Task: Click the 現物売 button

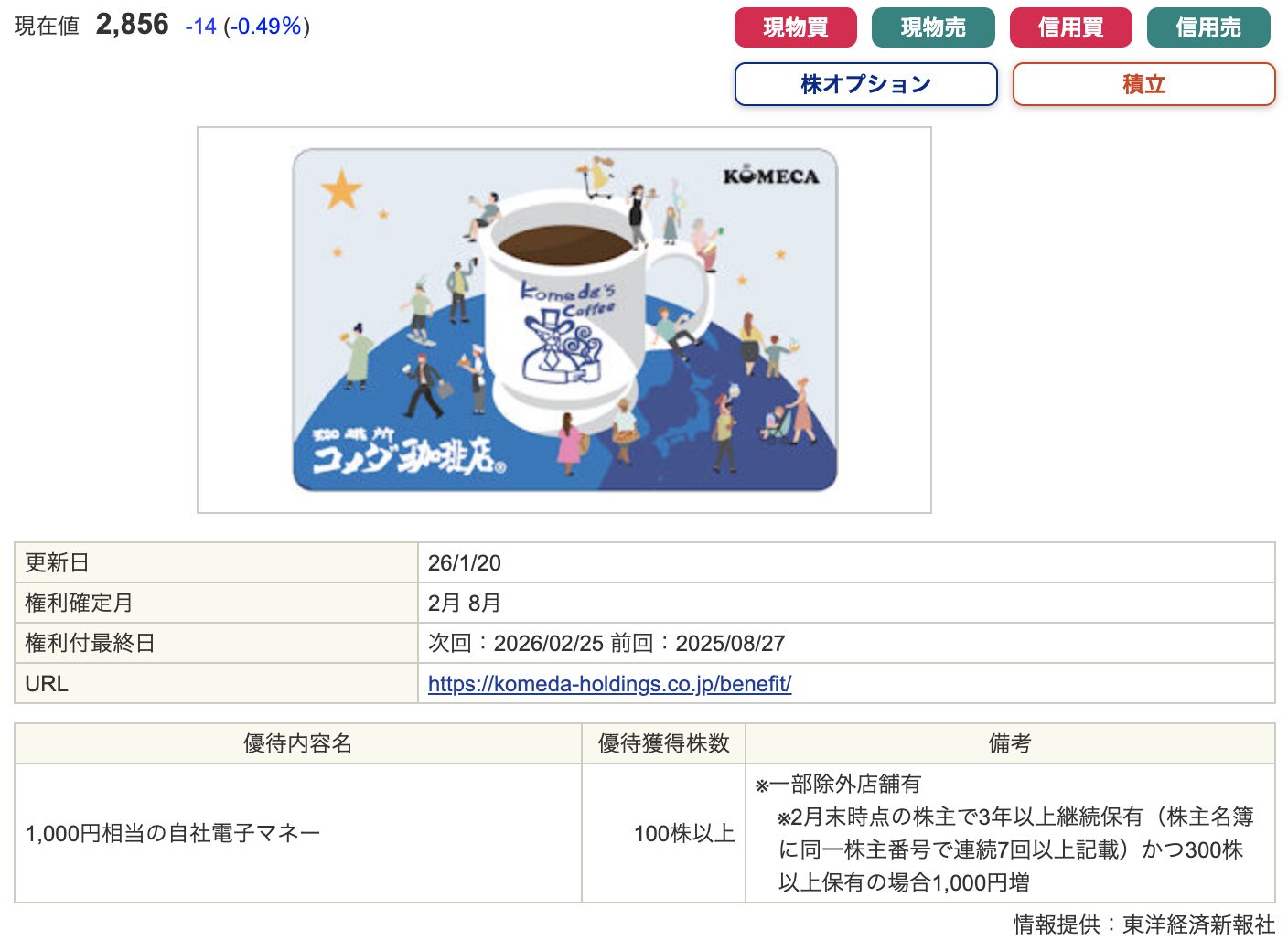Action: 933,27
